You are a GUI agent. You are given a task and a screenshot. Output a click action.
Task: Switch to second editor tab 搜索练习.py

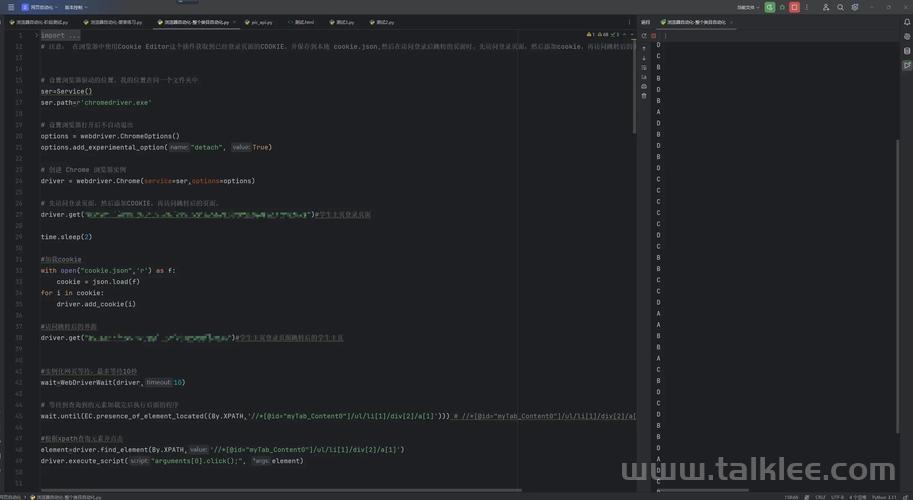(113, 22)
